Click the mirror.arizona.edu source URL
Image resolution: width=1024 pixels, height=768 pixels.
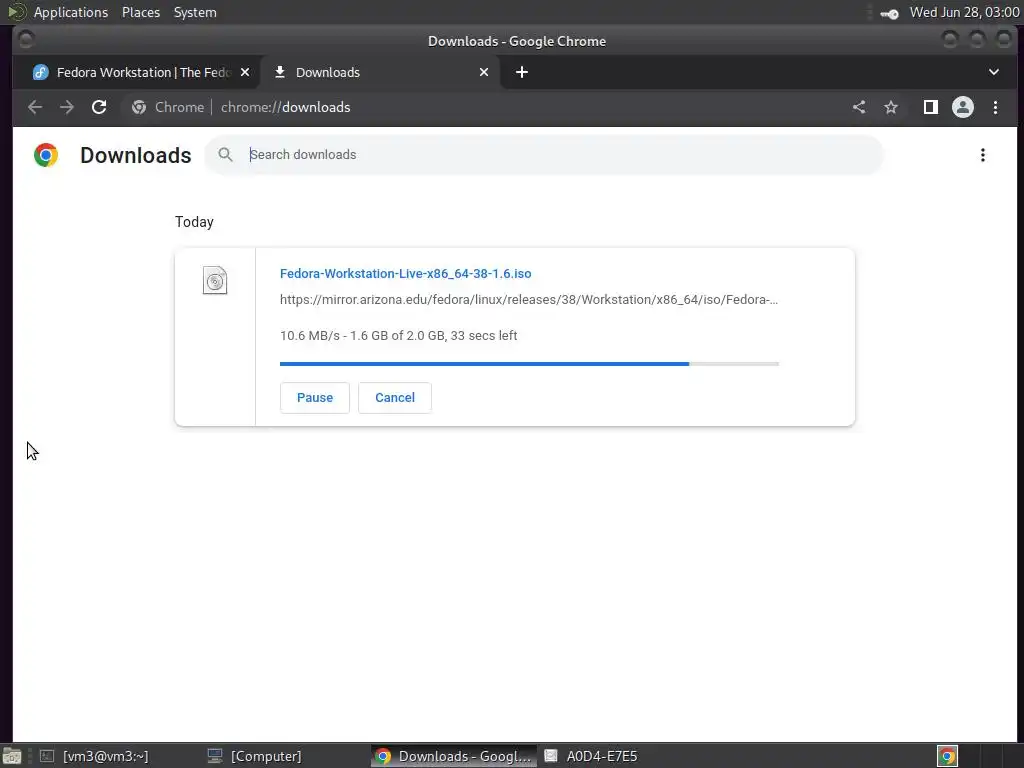coord(529,300)
